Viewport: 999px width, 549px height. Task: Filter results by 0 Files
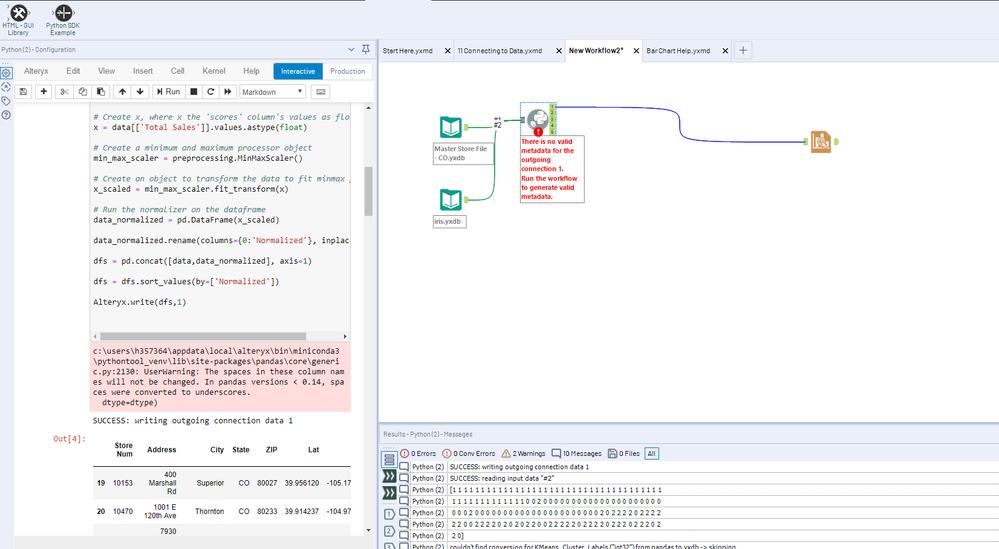(x=624, y=453)
